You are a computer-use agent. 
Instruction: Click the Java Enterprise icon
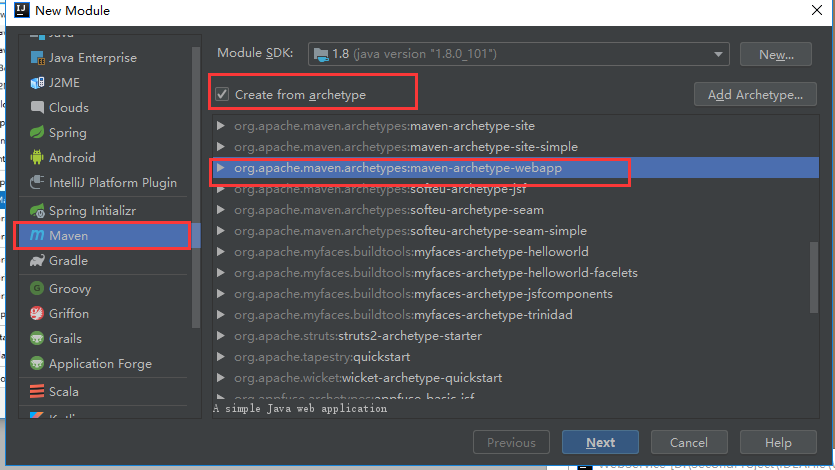37,57
